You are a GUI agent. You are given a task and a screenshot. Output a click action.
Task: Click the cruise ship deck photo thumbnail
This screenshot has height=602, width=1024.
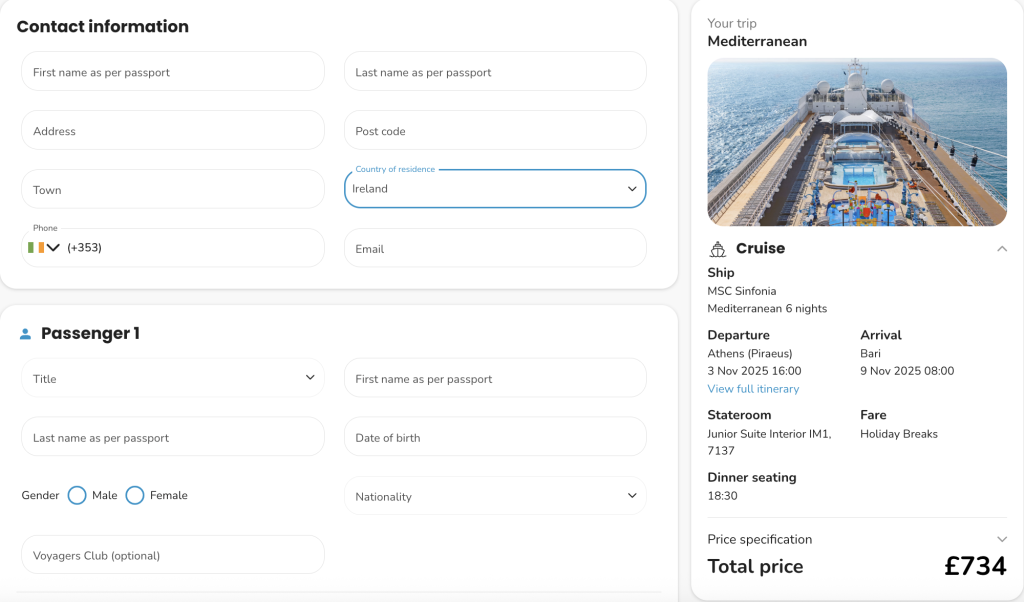857,142
